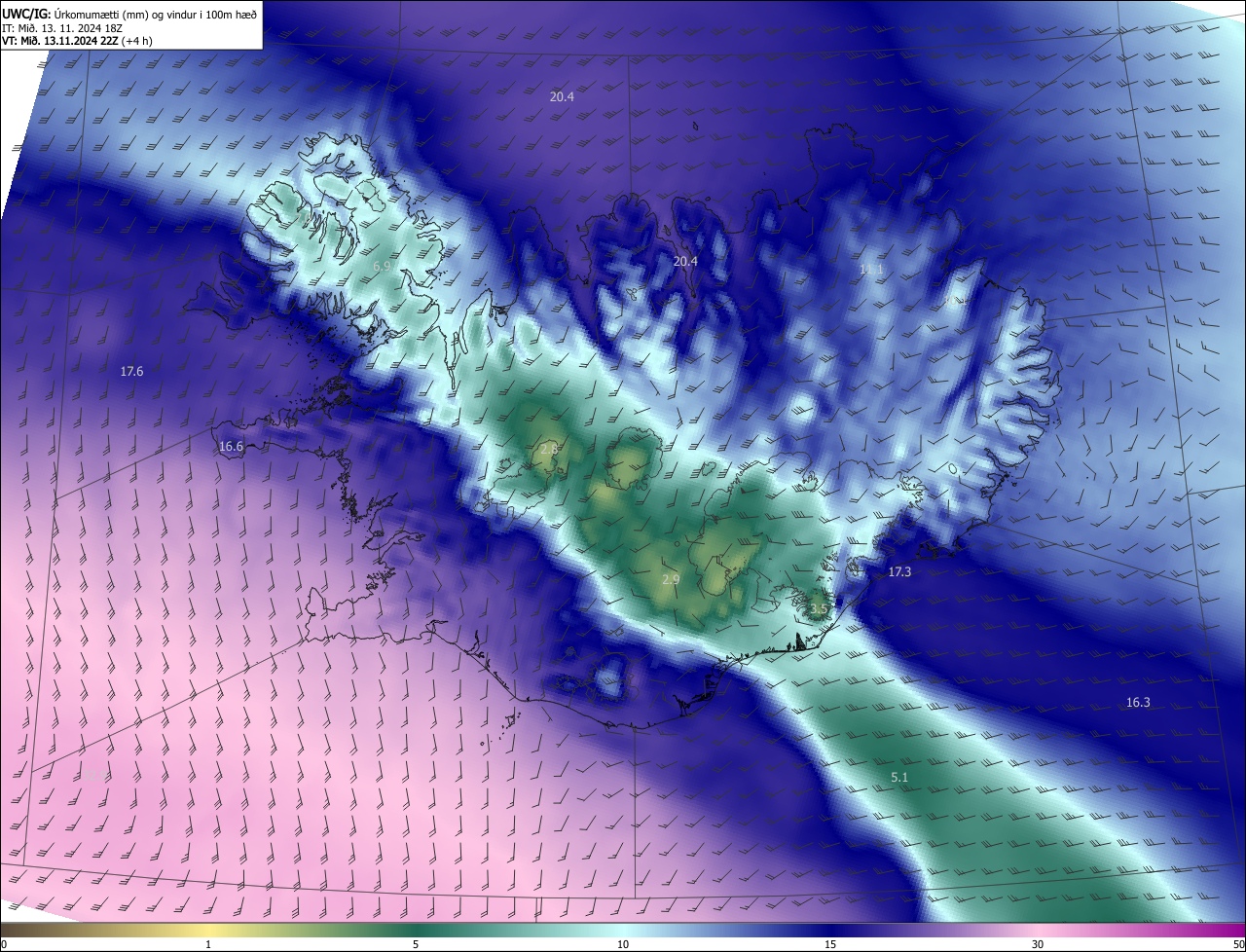Click the 17.3 value off the southeast coast
Viewport: 1246px width, 952px height.
click(899, 571)
